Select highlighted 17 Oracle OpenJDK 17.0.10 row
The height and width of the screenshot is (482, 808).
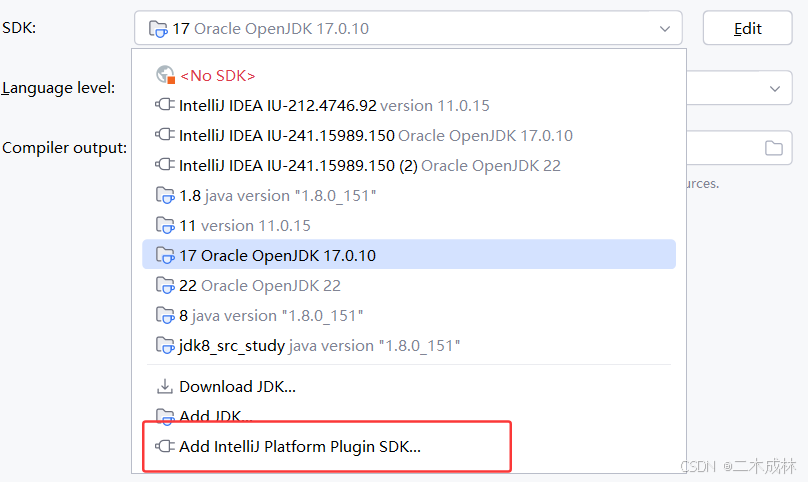[409, 255]
